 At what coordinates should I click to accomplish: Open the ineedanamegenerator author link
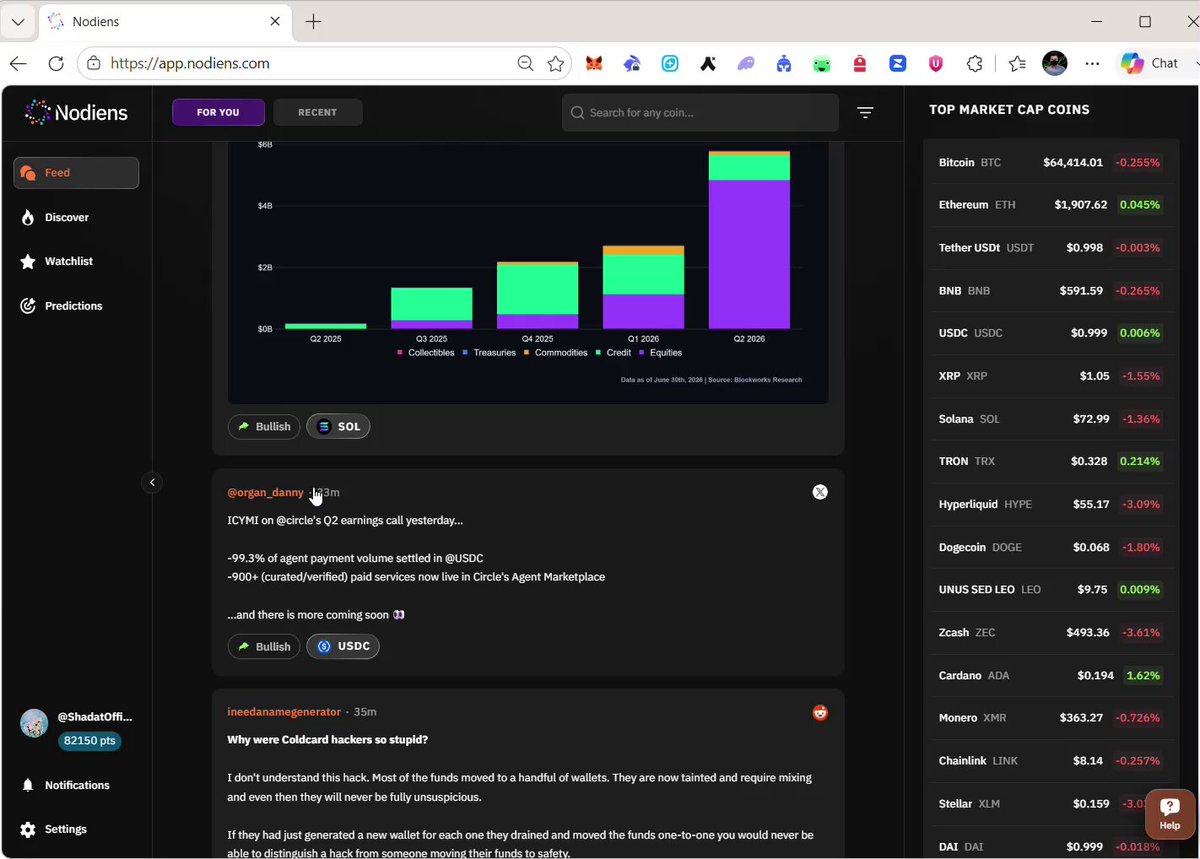click(x=285, y=712)
